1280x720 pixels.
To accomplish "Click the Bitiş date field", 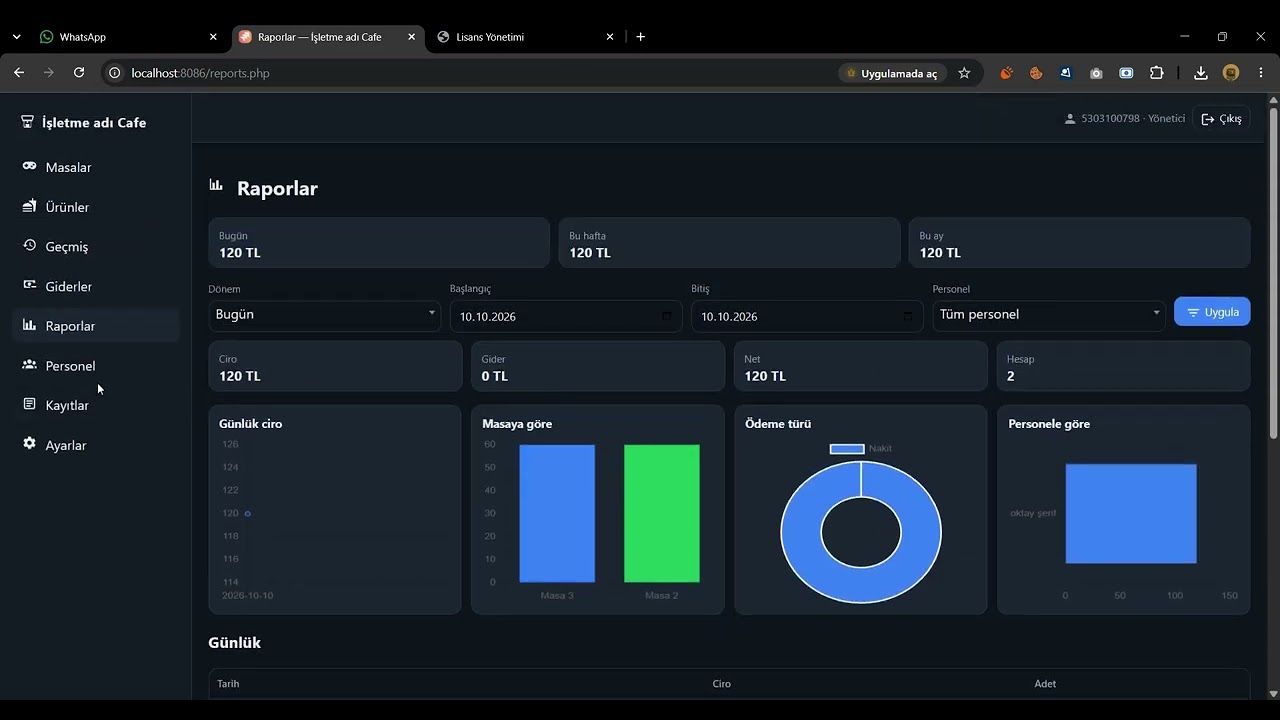I will [x=807, y=316].
